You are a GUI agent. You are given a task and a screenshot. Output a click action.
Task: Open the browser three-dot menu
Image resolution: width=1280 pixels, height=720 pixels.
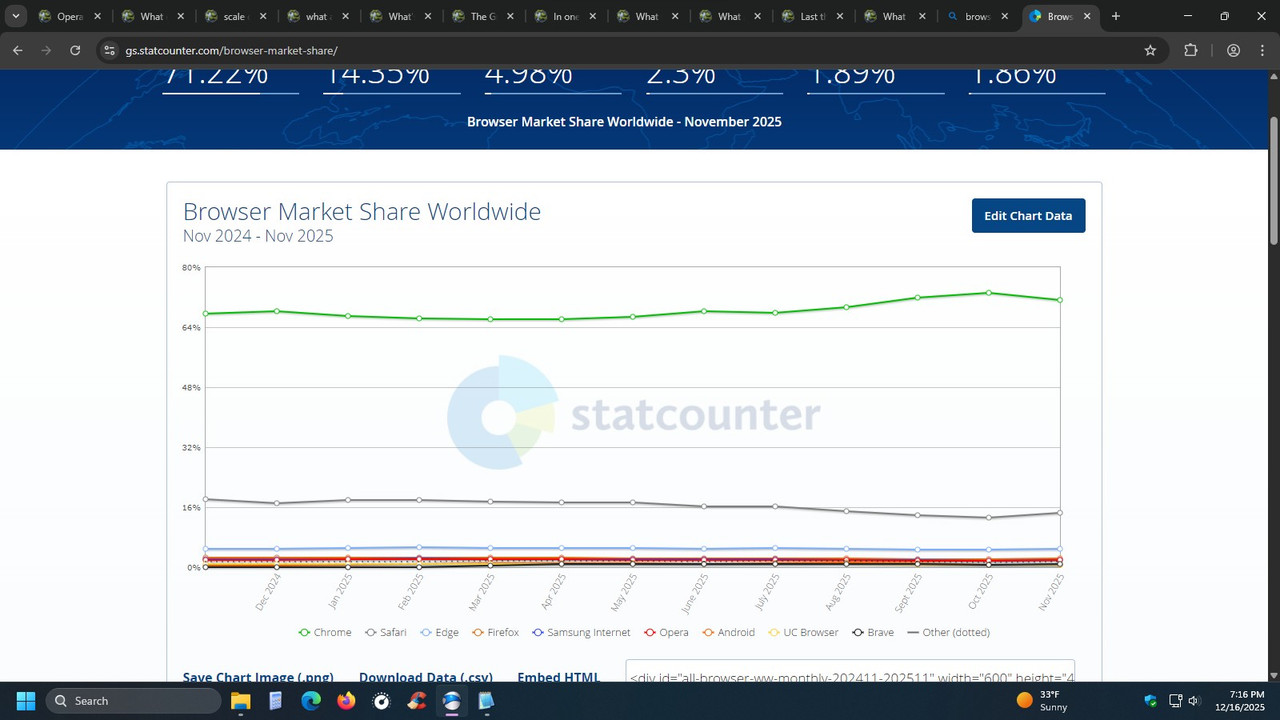point(1261,50)
